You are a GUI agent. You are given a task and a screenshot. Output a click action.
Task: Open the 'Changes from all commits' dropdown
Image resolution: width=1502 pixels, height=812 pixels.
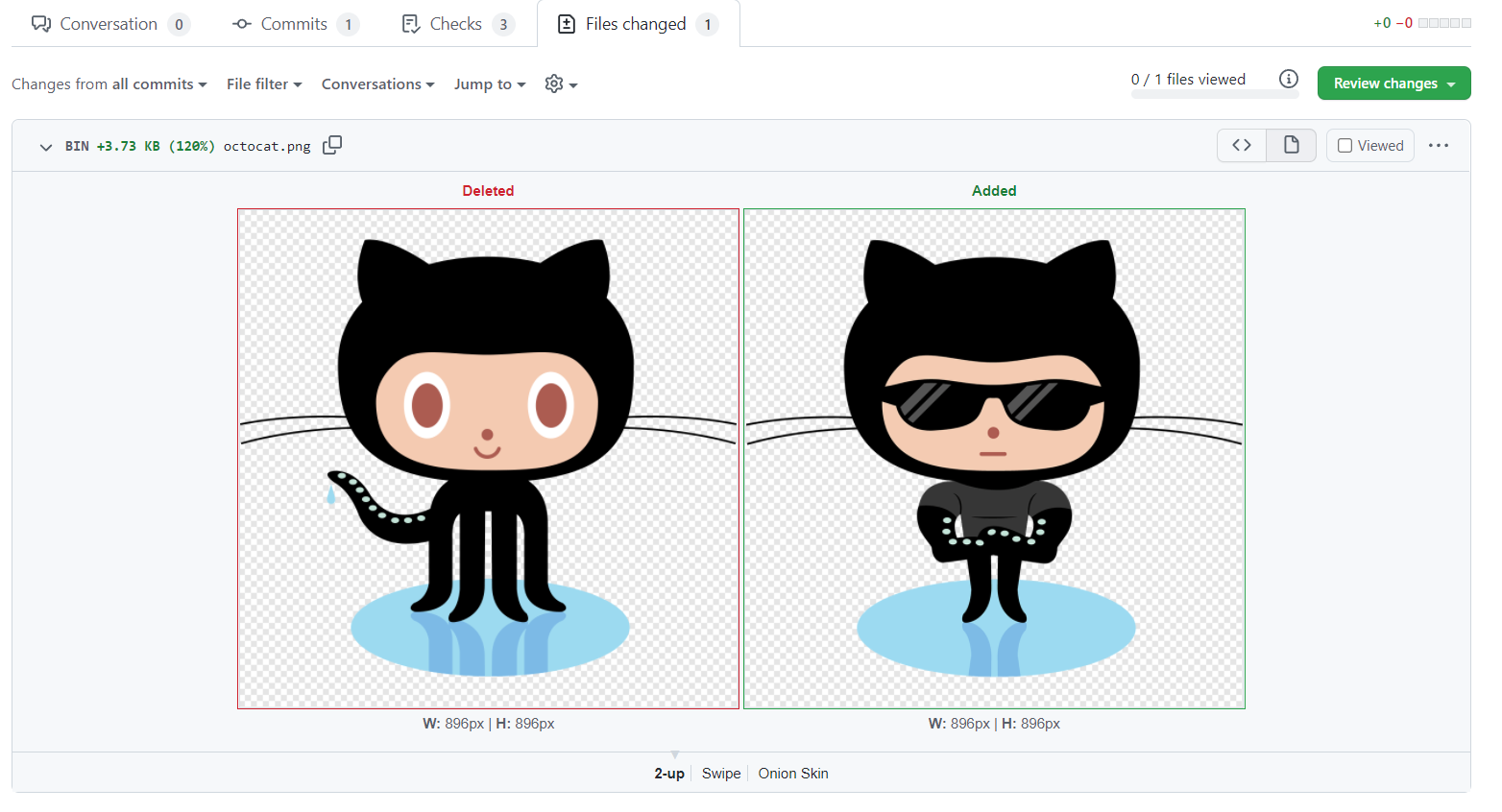(x=109, y=84)
